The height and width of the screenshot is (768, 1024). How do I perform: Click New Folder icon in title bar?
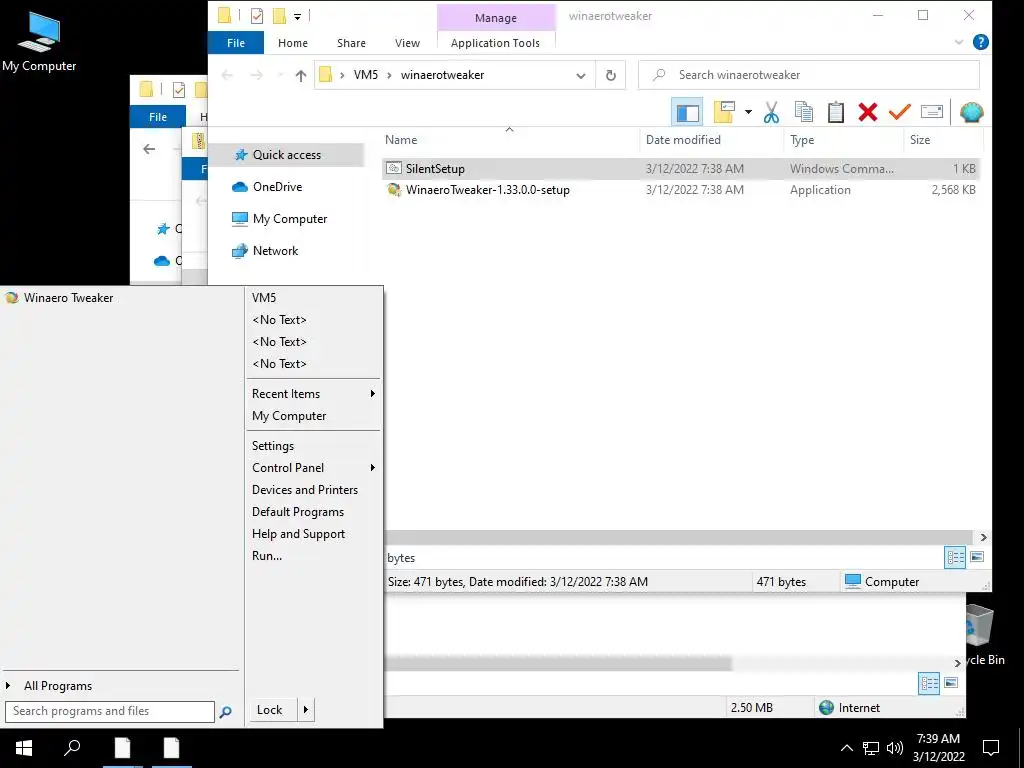[x=280, y=16]
